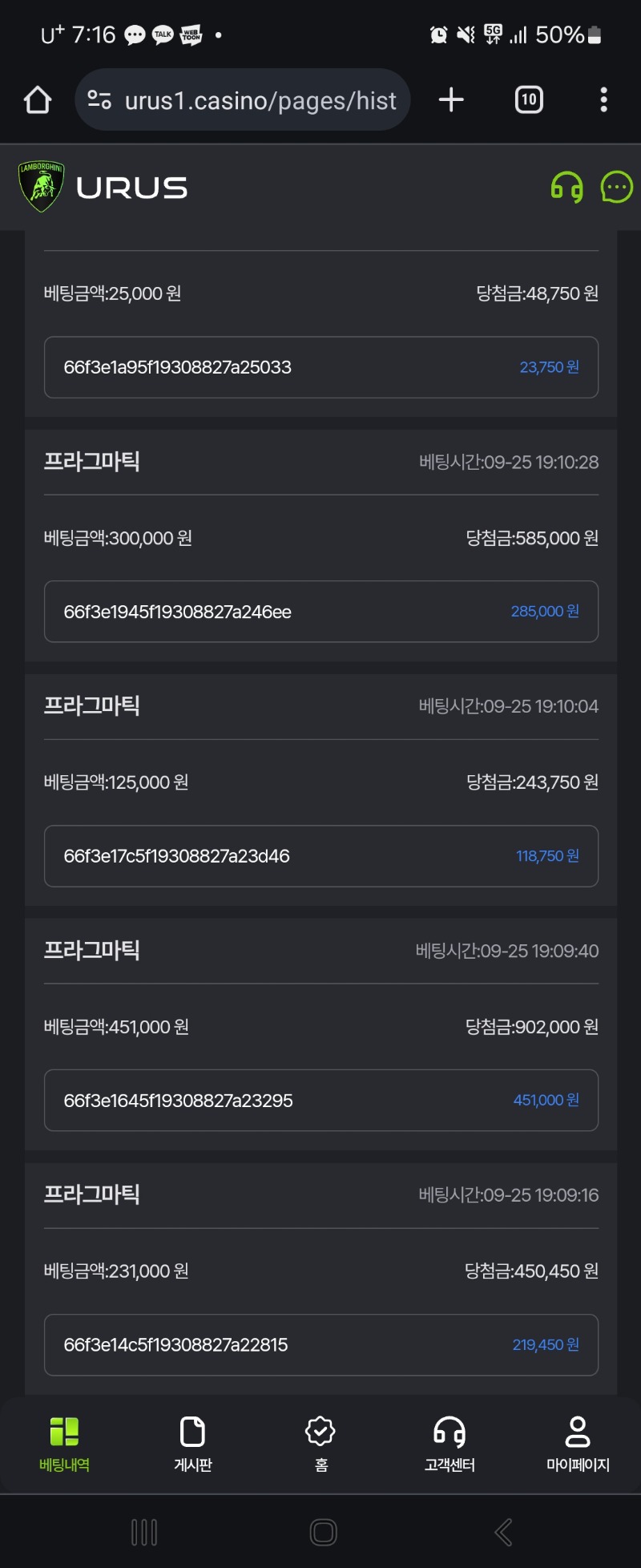The image size is (641, 1568).
Task: Click the 285,000 원 profit link
Action: (x=545, y=612)
